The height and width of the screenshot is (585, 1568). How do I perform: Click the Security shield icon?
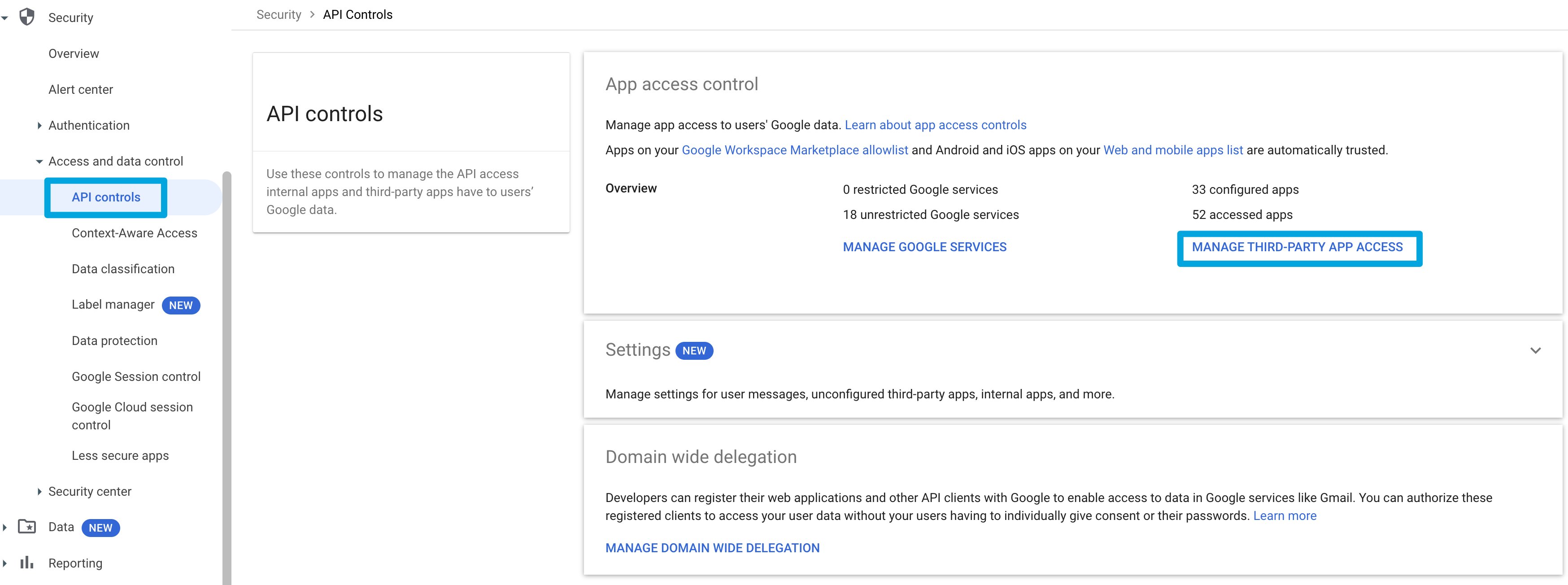tap(27, 17)
